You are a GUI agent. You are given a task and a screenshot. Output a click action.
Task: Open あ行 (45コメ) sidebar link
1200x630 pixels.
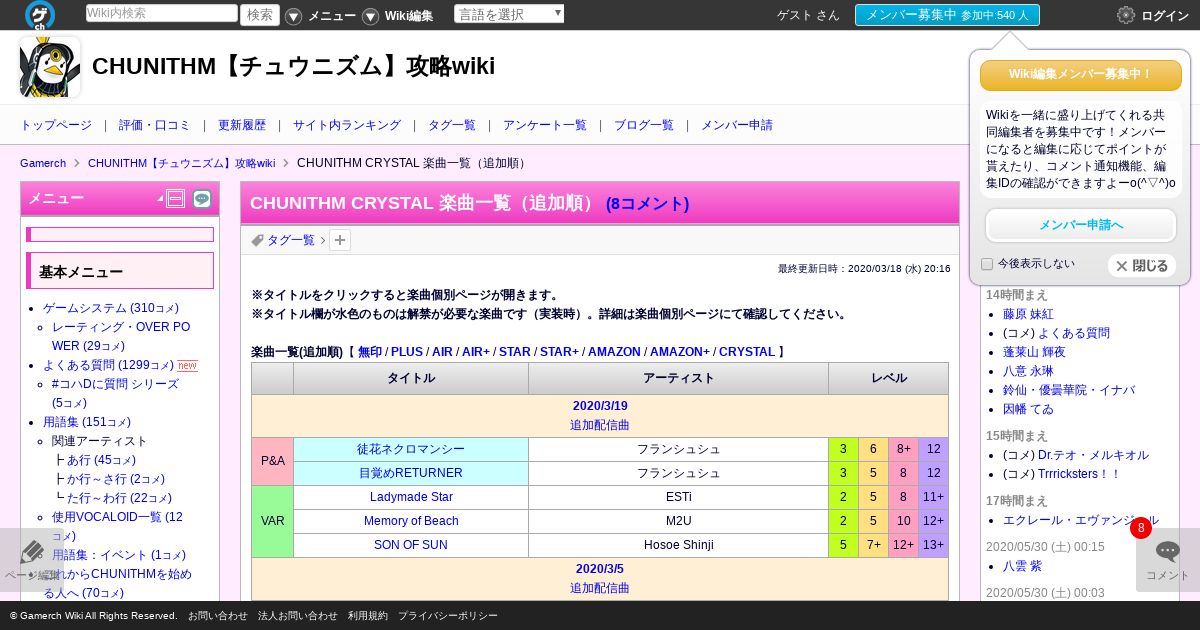tap(101, 460)
